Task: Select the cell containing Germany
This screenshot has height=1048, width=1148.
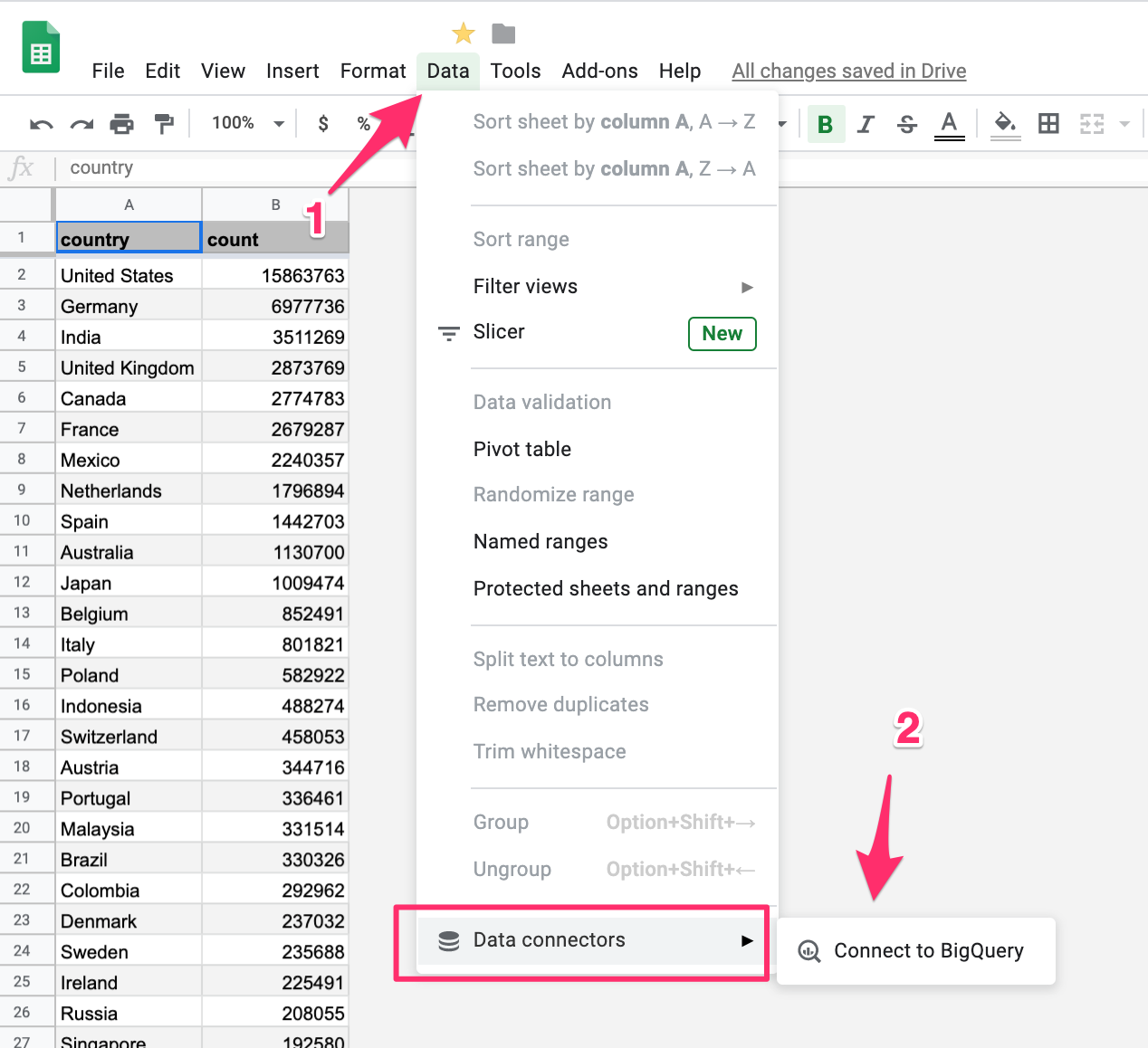Action: tap(128, 307)
